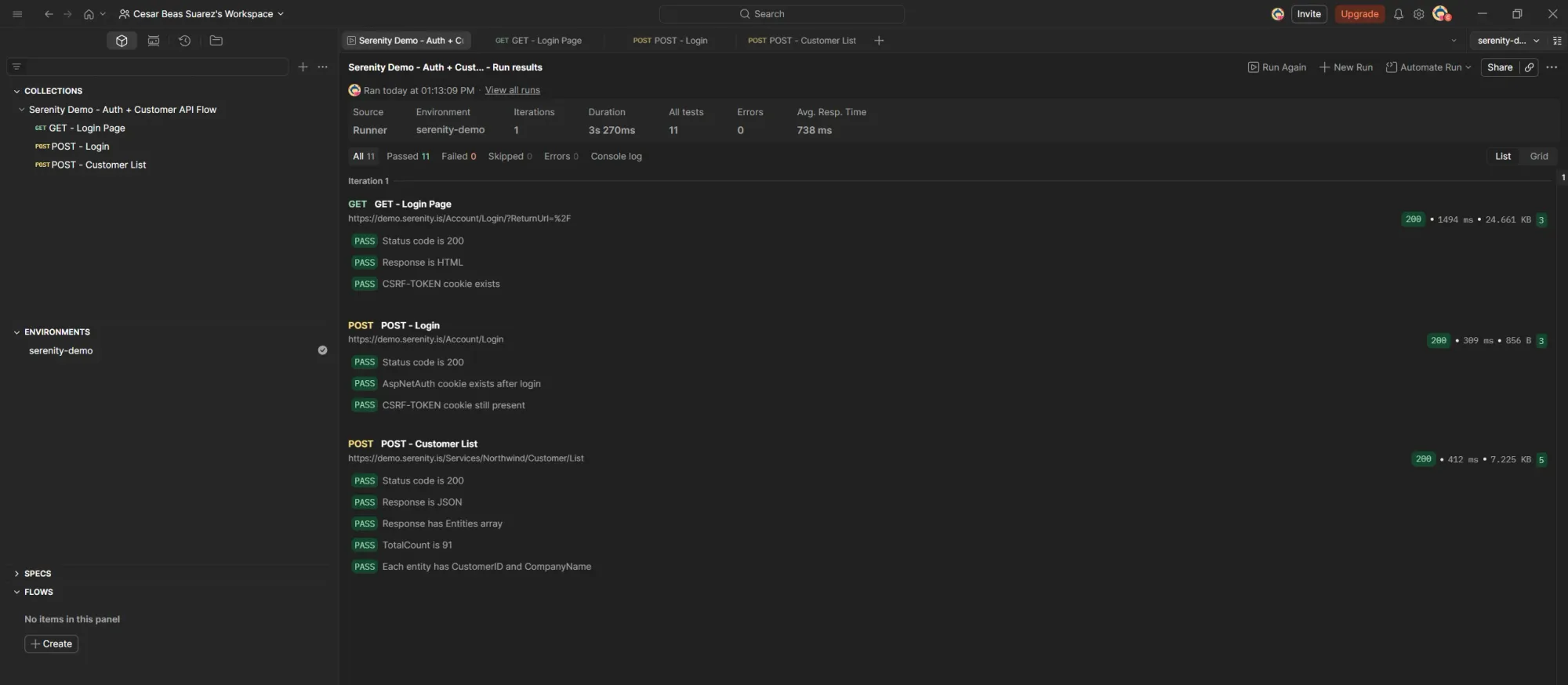The height and width of the screenshot is (685, 1568).
Task: Click the top Search field
Action: pos(782,14)
